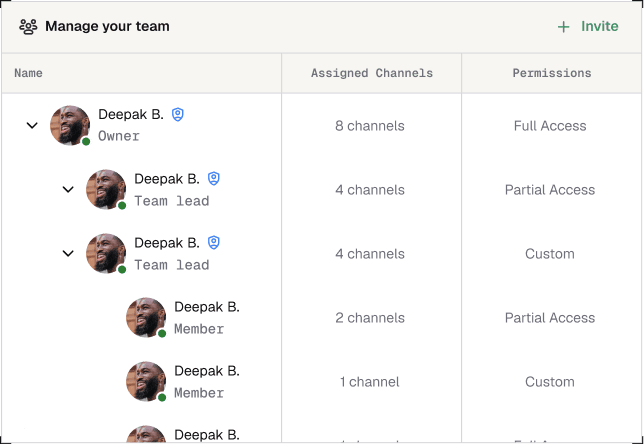Collapse the Partial Access team lead row chevron

pos(68,190)
